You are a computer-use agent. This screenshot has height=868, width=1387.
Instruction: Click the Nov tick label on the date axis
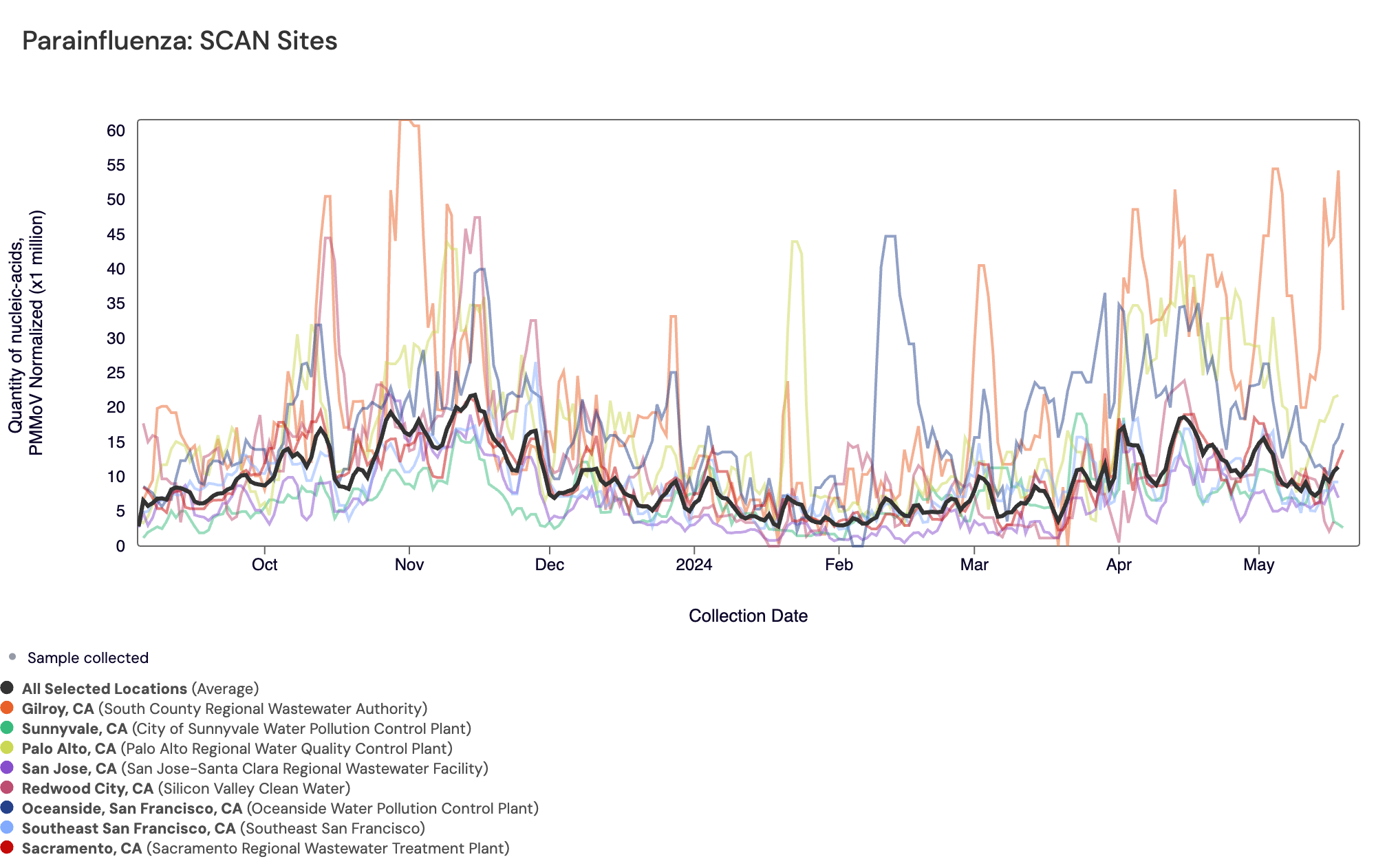pos(409,565)
